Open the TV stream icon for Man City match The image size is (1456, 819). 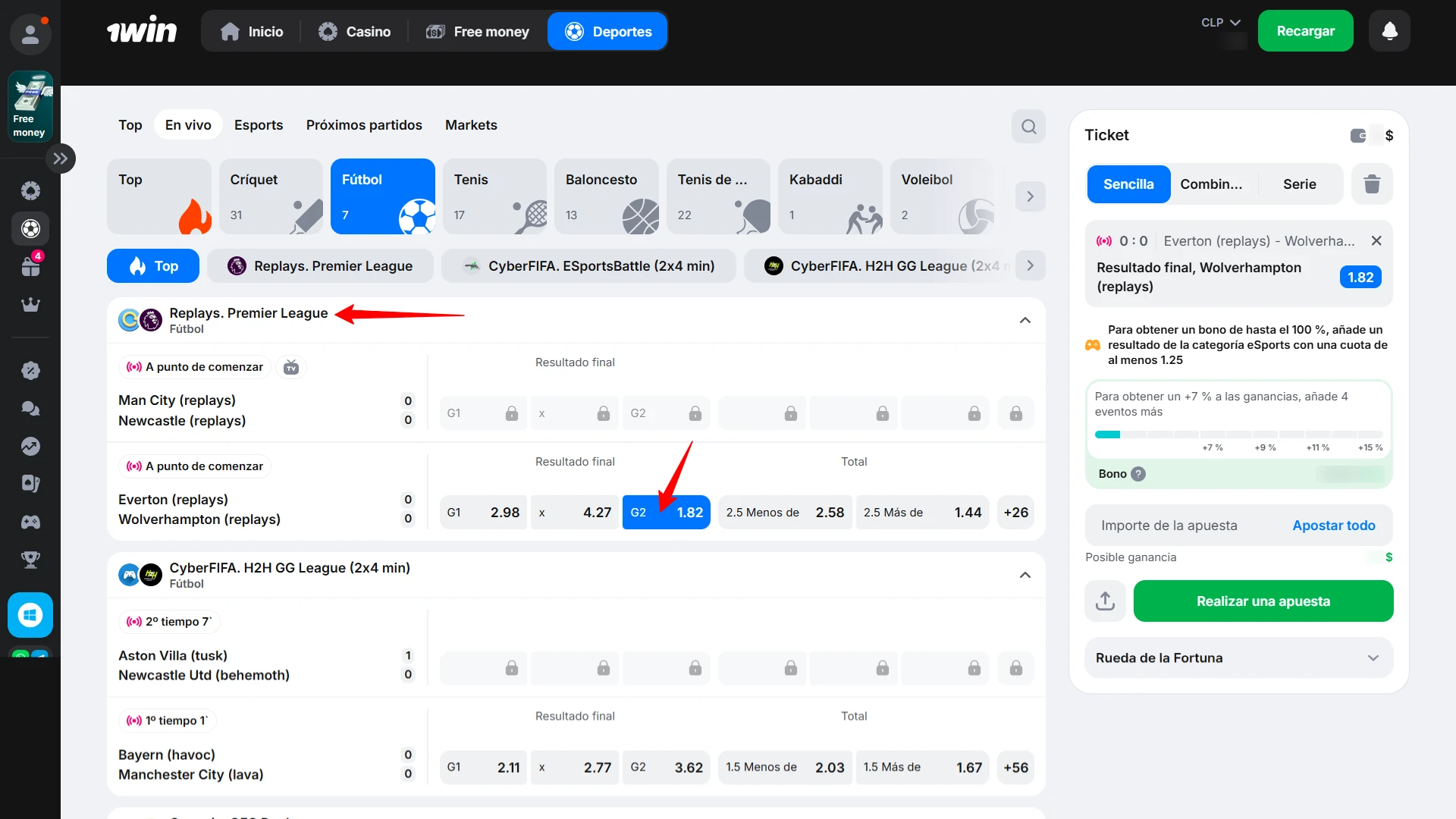(x=291, y=368)
